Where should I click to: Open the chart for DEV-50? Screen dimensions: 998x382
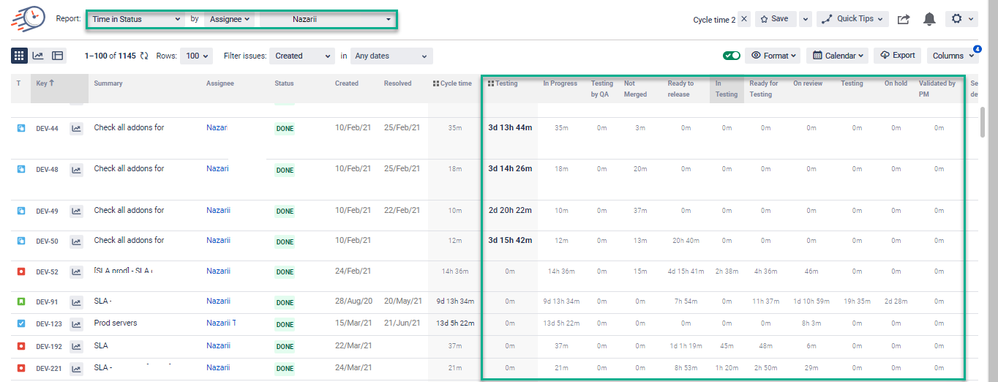pyautogui.click(x=76, y=241)
